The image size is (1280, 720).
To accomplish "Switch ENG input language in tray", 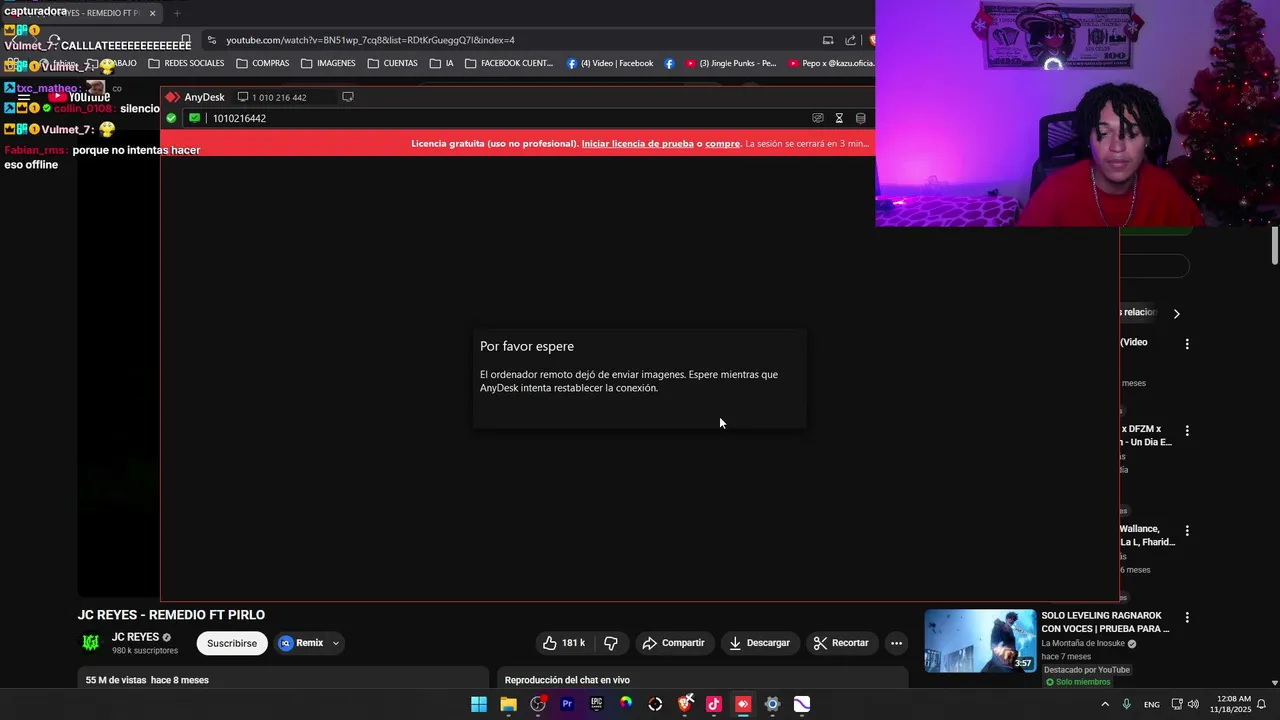I will [x=1152, y=704].
